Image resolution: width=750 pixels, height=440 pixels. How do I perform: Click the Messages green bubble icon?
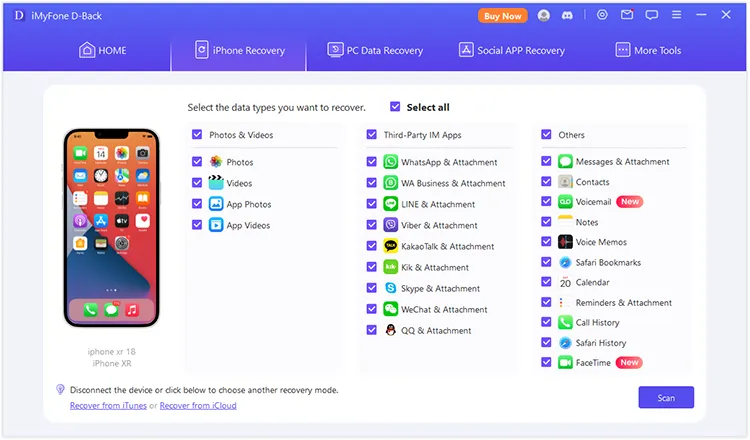(565, 162)
